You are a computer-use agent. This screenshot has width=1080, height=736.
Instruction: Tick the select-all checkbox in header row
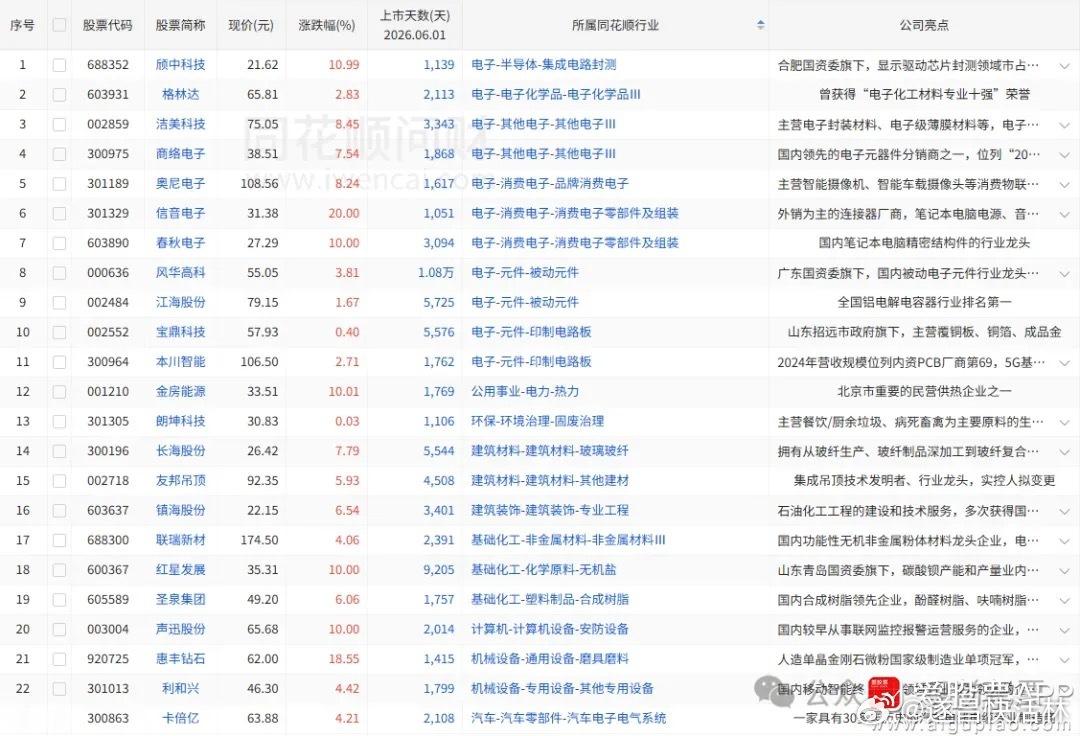tap(59, 25)
